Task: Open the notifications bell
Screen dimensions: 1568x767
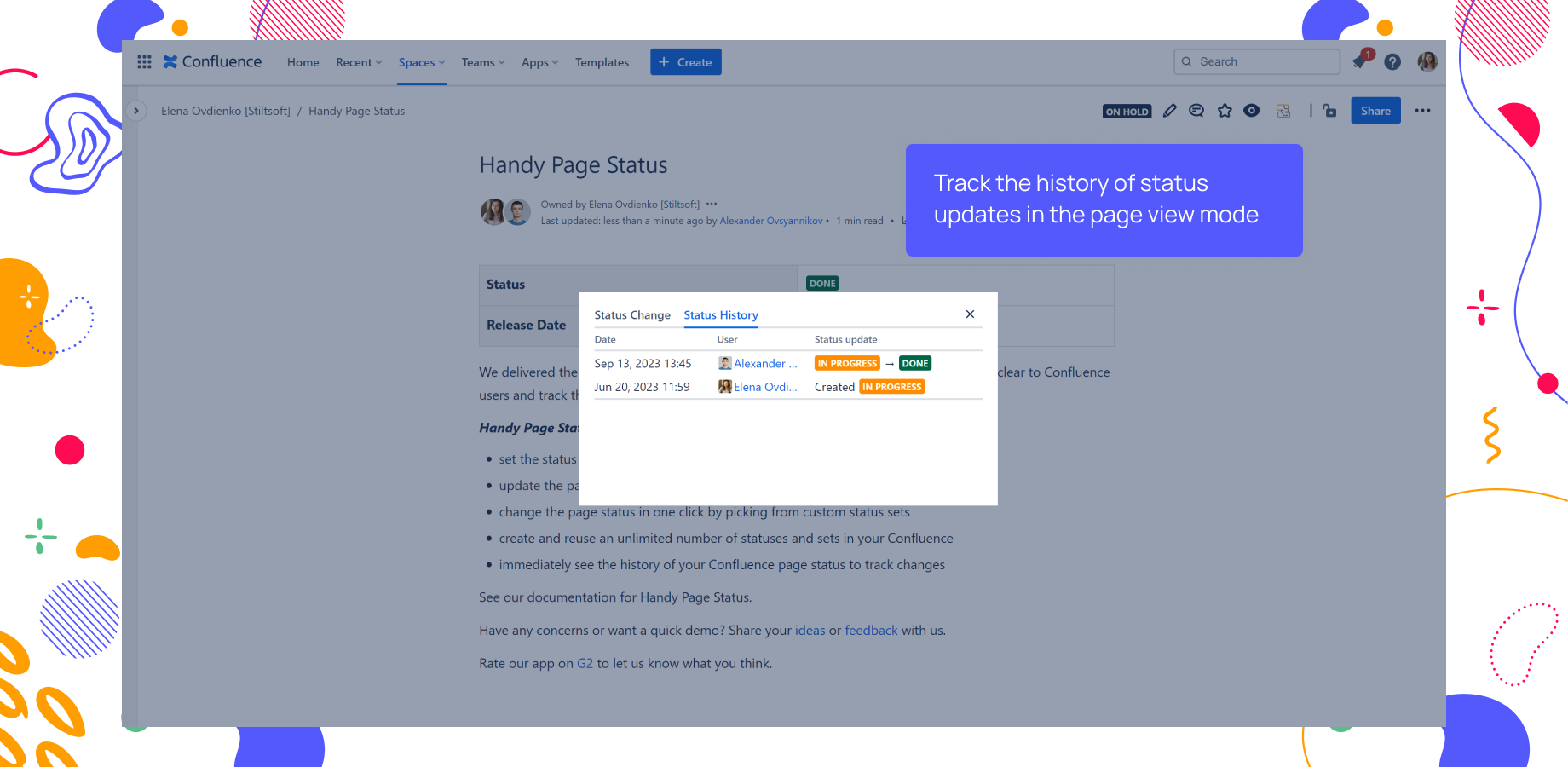Action: tap(1360, 61)
